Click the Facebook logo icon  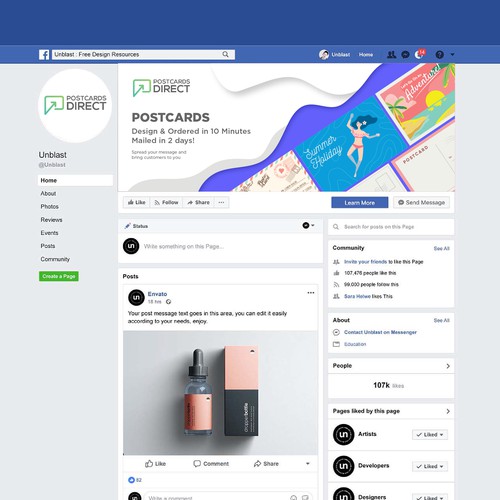pyautogui.click(x=44, y=55)
